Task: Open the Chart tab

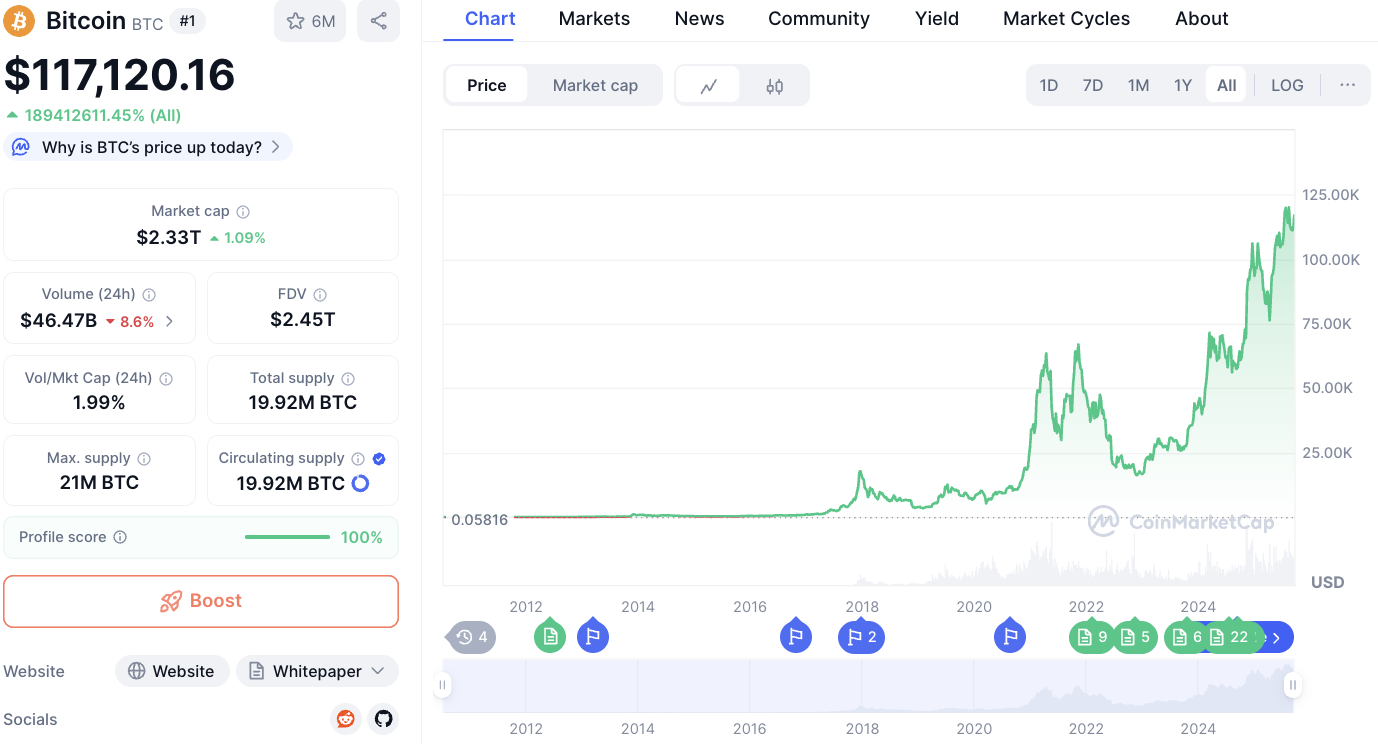Action: [491, 19]
